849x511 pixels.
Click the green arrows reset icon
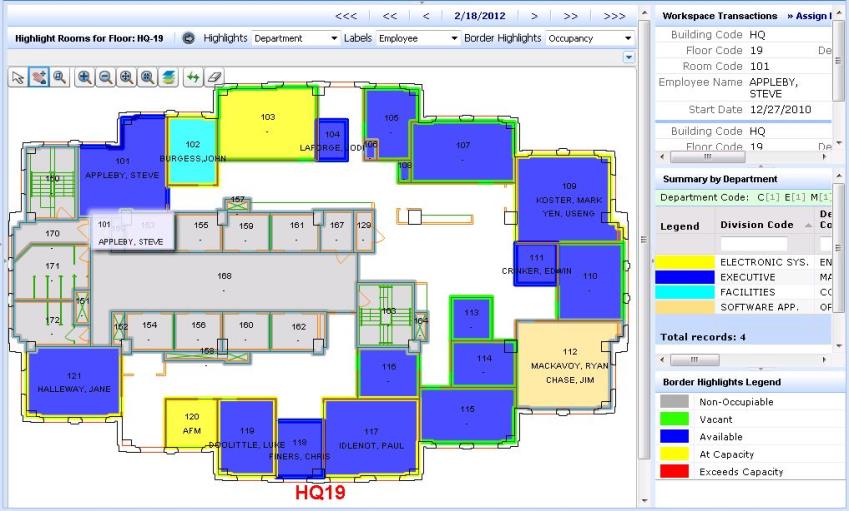pyautogui.click(x=194, y=76)
